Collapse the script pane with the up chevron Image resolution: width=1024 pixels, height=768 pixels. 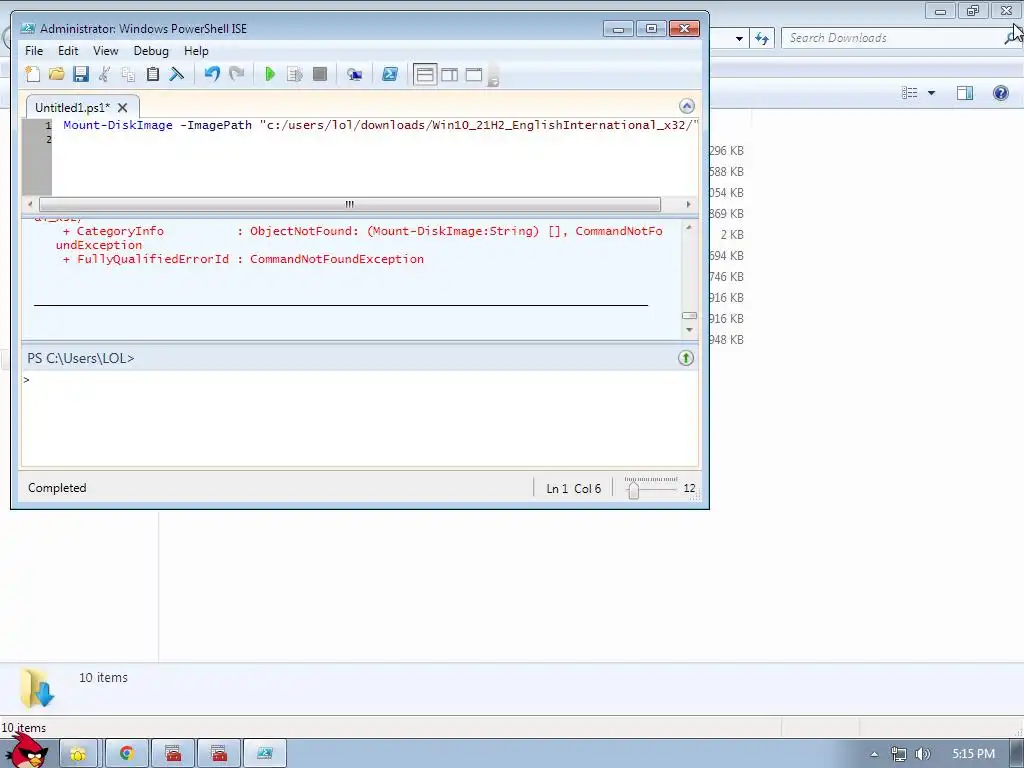[x=686, y=106]
